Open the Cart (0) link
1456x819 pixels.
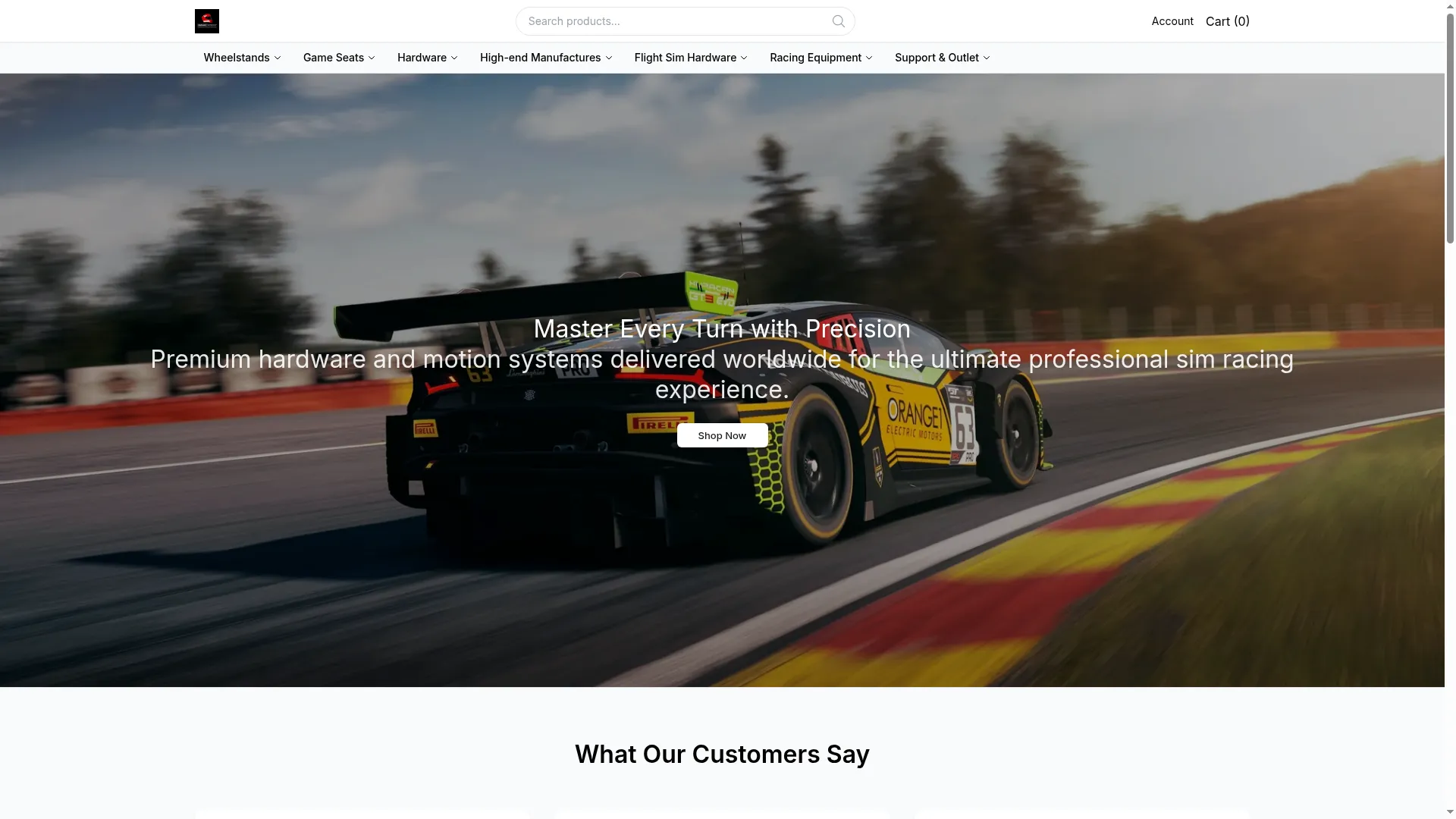click(1227, 21)
